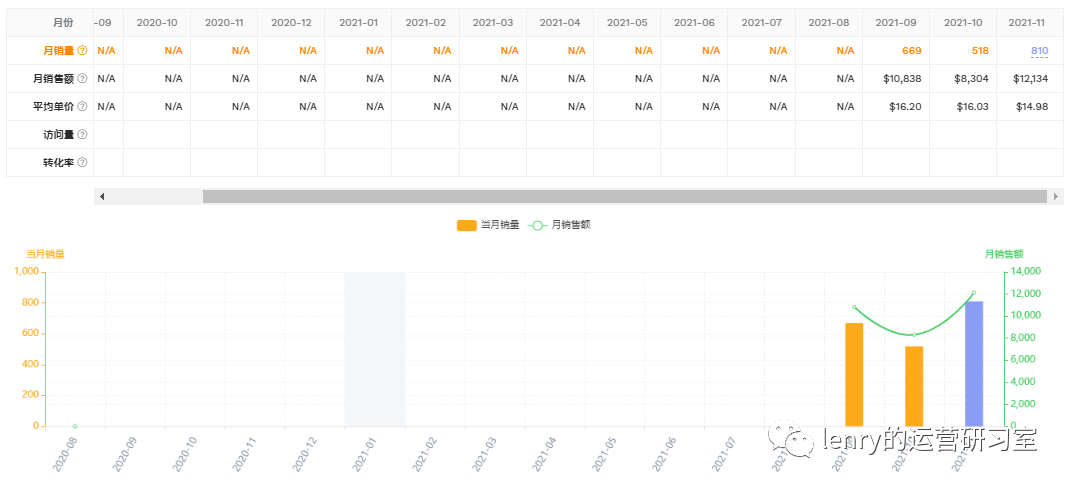Click the 转化率 row label
Image resolution: width=1072 pixels, height=489 pixels.
pos(59,163)
